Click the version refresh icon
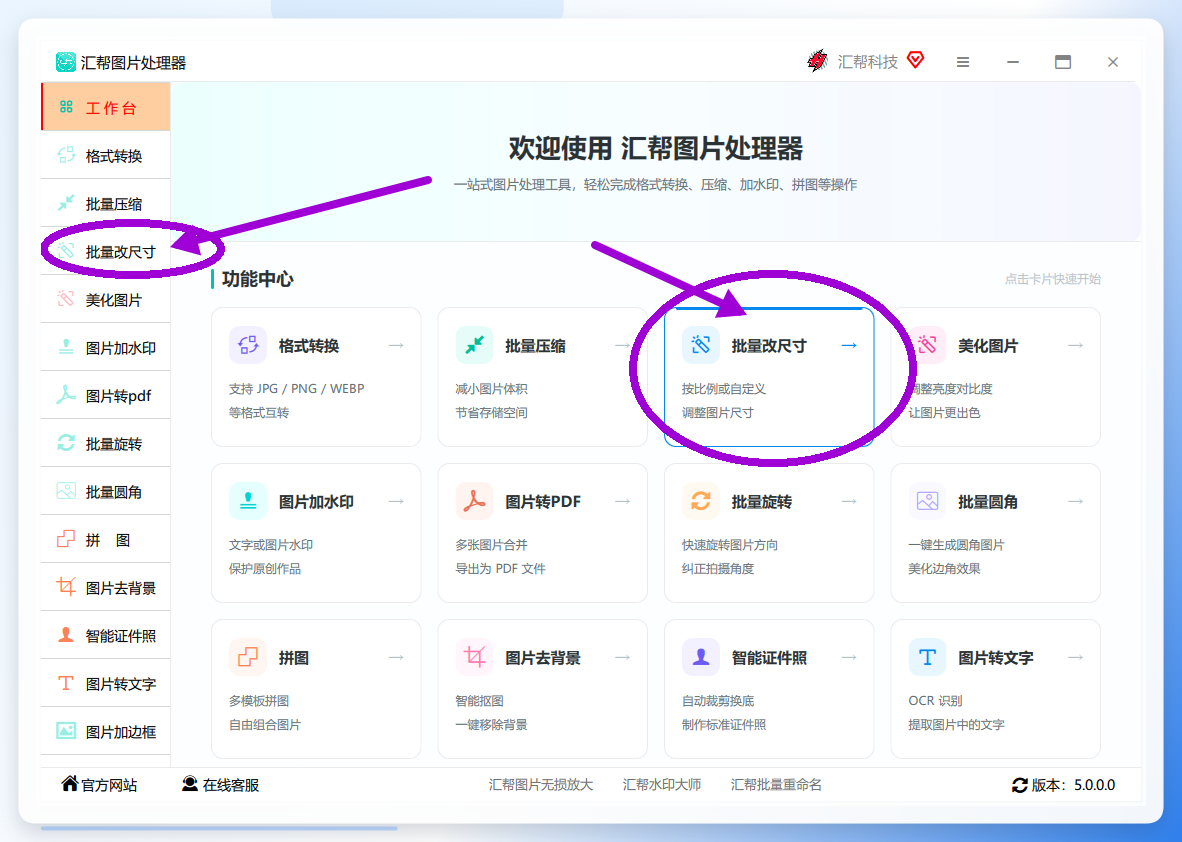1182x842 pixels. point(1019,785)
